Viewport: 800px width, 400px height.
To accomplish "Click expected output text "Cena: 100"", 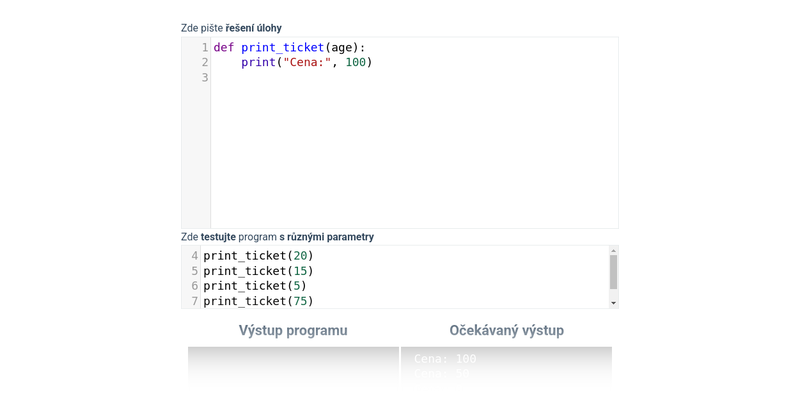I will click(445, 359).
